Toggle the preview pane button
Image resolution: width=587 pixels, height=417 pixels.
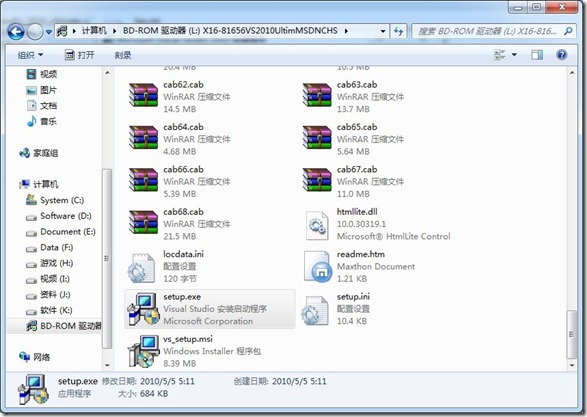coord(537,55)
